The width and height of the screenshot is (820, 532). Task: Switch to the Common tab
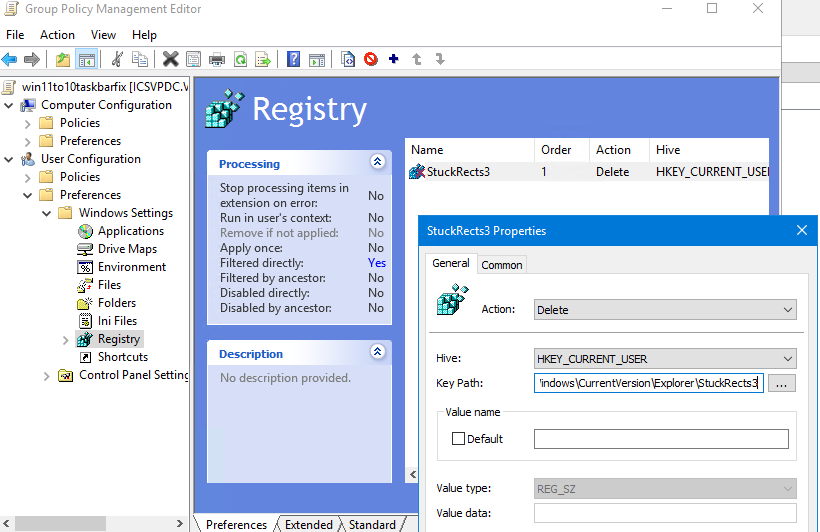coord(502,265)
